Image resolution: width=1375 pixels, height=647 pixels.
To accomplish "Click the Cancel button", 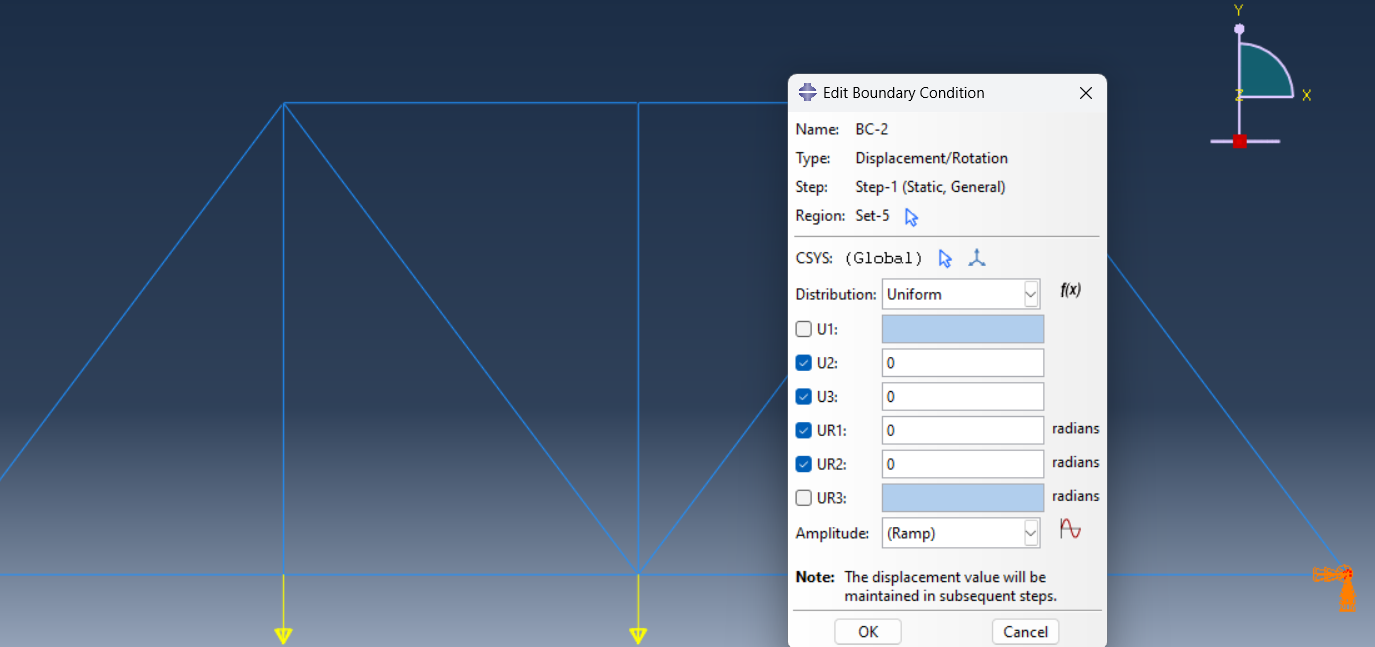I will tap(1025, 632).
